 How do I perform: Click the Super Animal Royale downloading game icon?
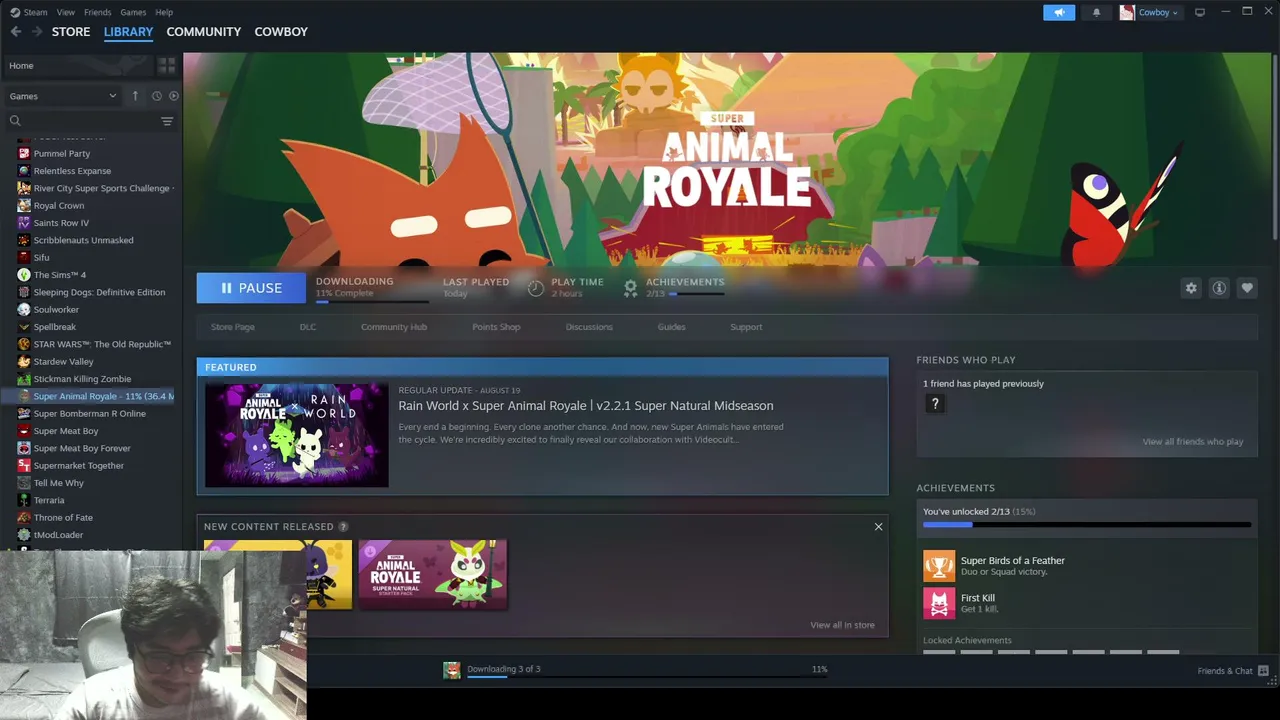pyautogui.click(x=452, y=670)
